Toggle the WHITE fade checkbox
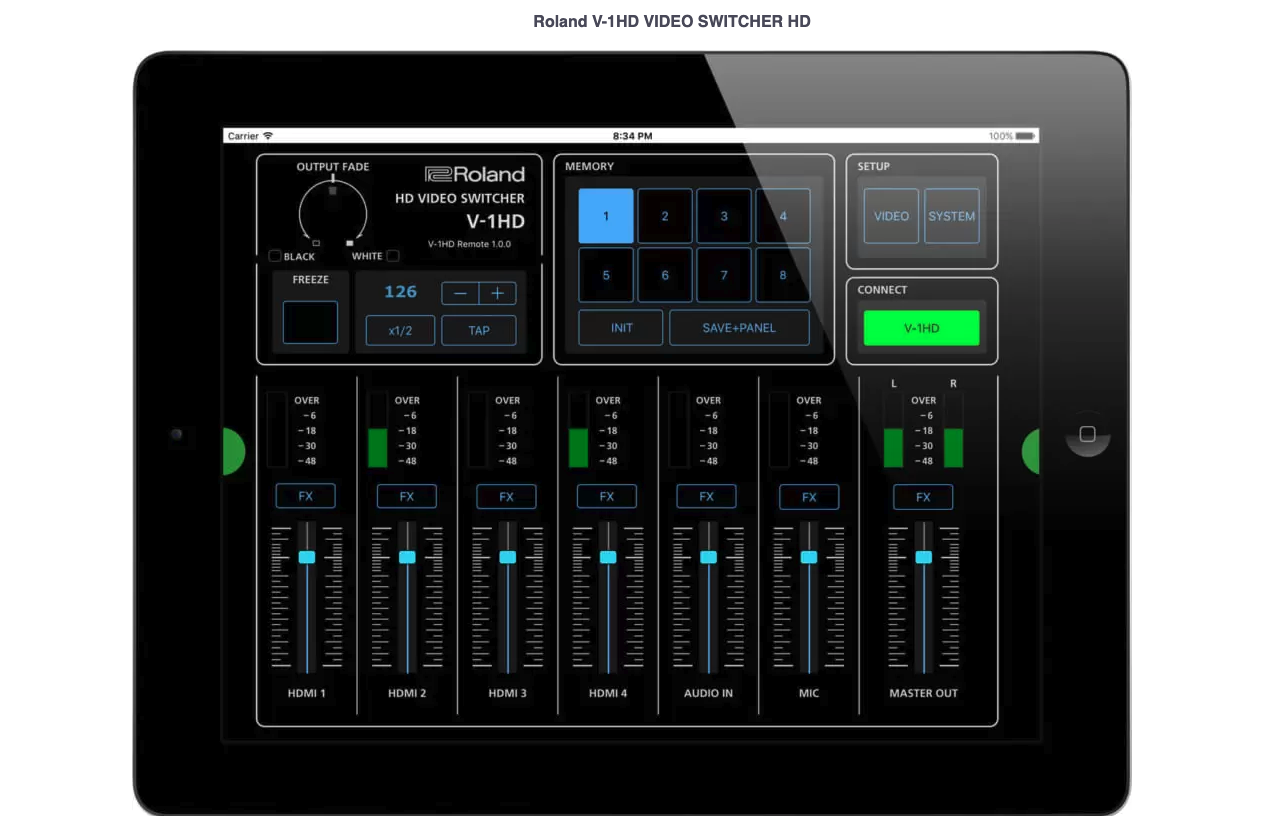Viewport: 1272px width, 816px height. 393,256
